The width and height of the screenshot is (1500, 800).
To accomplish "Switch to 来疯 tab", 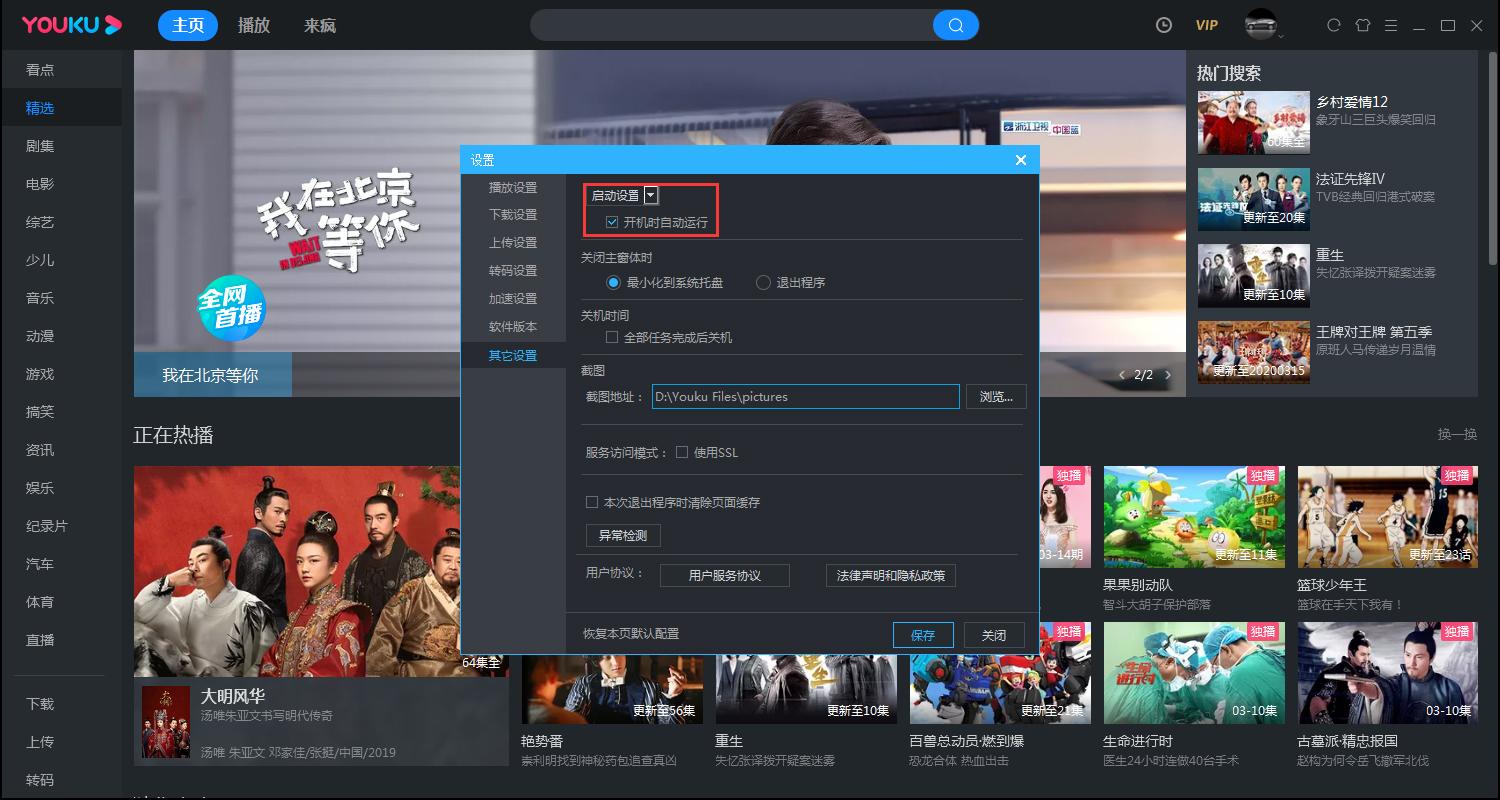I will pos(320,25).
